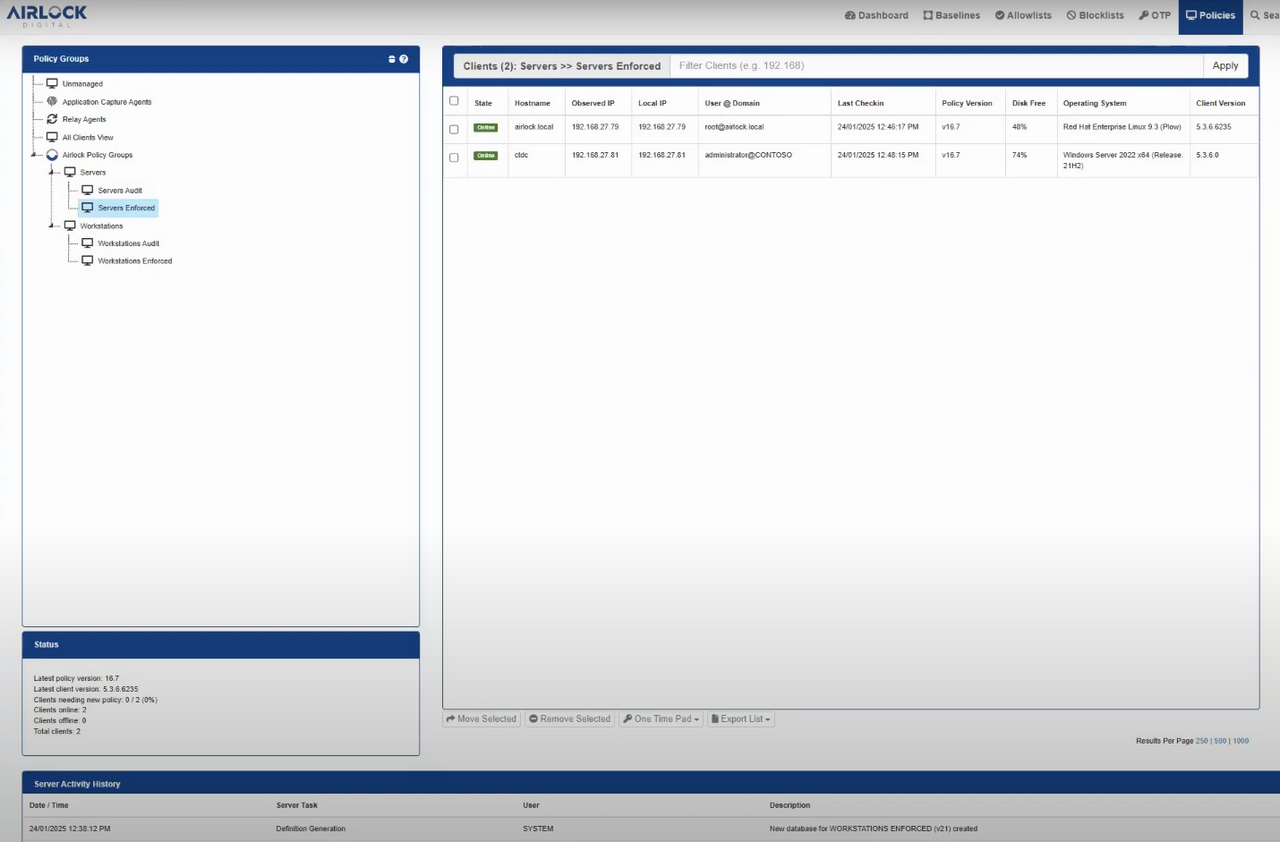
Task: Select the Baselines icon in the navbar
Action: click(928, 15)
